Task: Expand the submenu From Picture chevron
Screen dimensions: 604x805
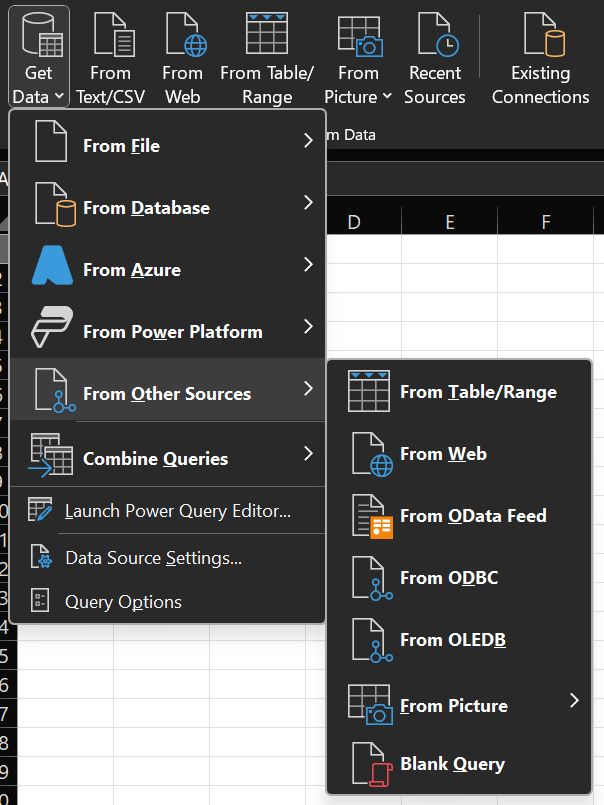Action: click(575, 700)
